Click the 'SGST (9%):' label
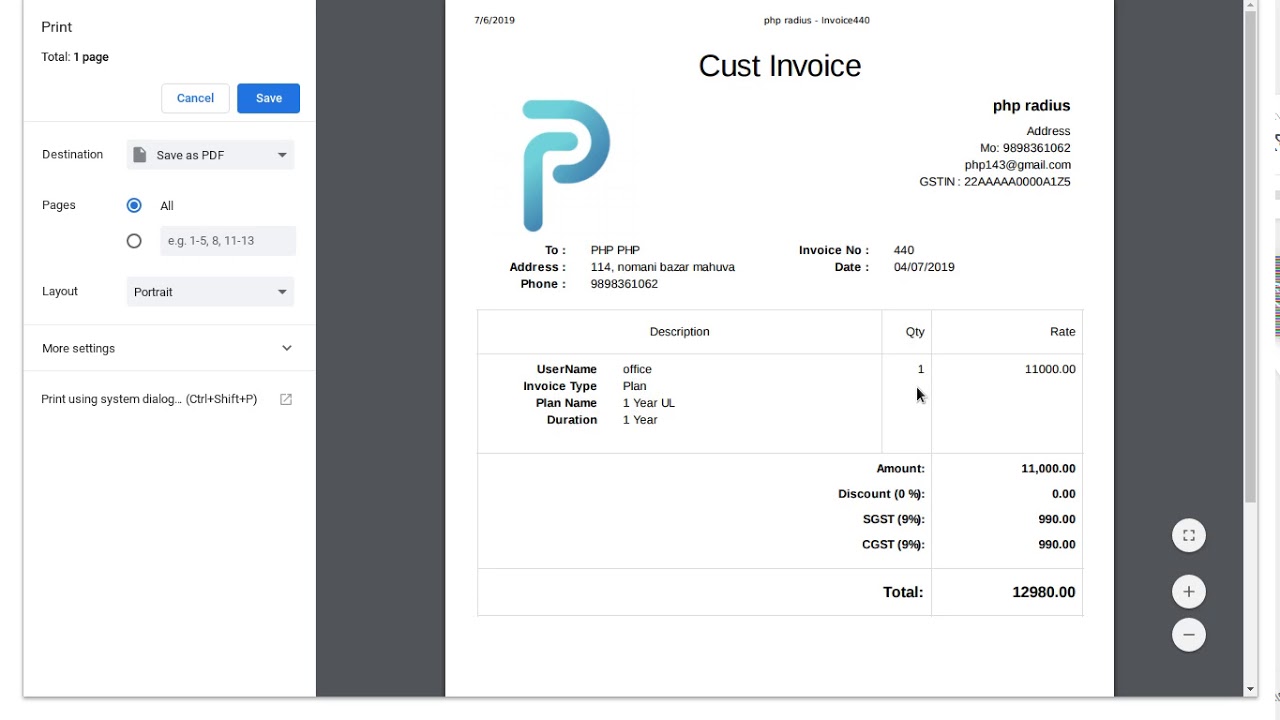The image size is (1280, 720). tap(894, 520)
